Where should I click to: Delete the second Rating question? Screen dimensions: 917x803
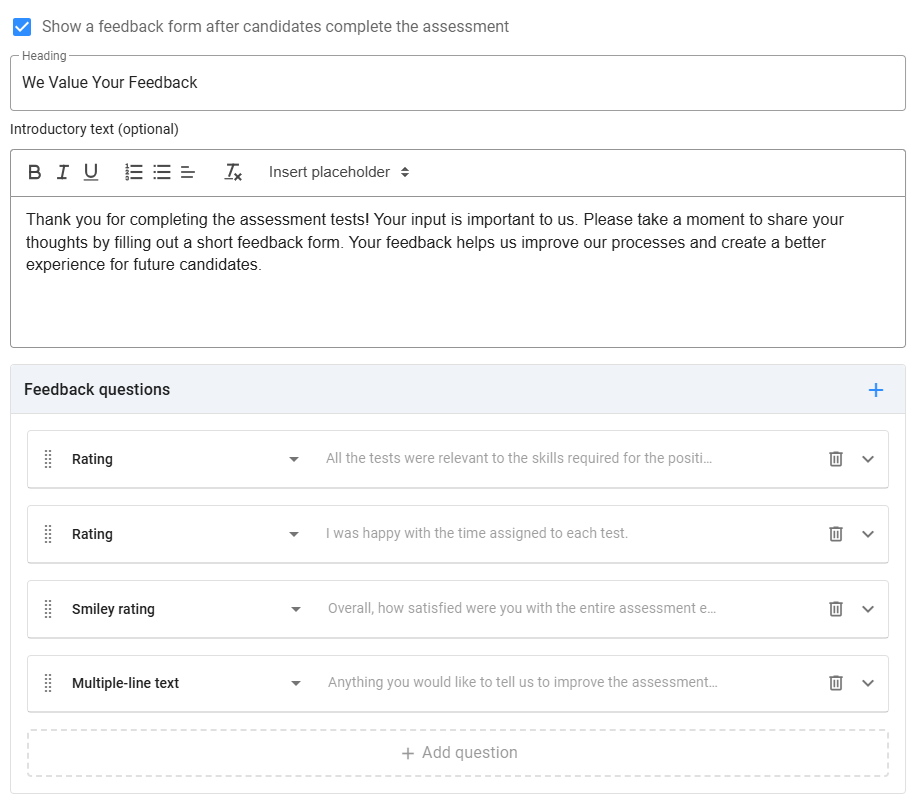click(836, 533)
